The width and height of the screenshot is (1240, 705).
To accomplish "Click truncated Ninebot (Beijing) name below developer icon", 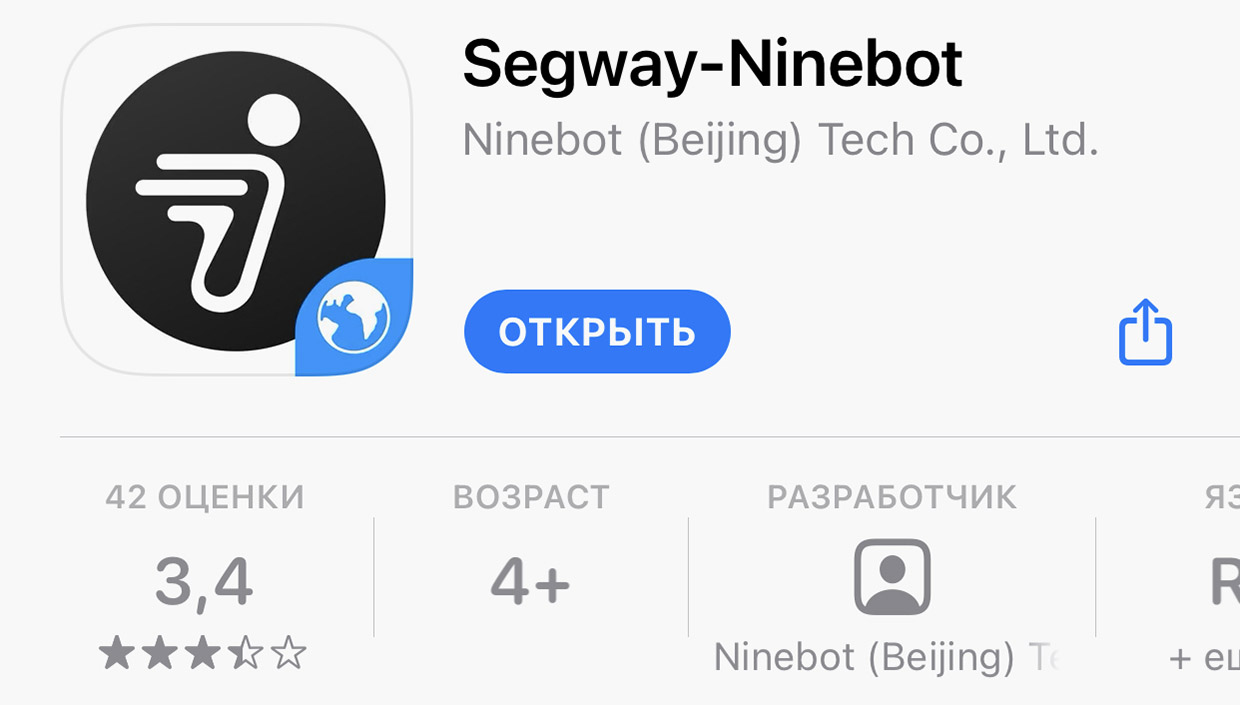I will point(886,658).
